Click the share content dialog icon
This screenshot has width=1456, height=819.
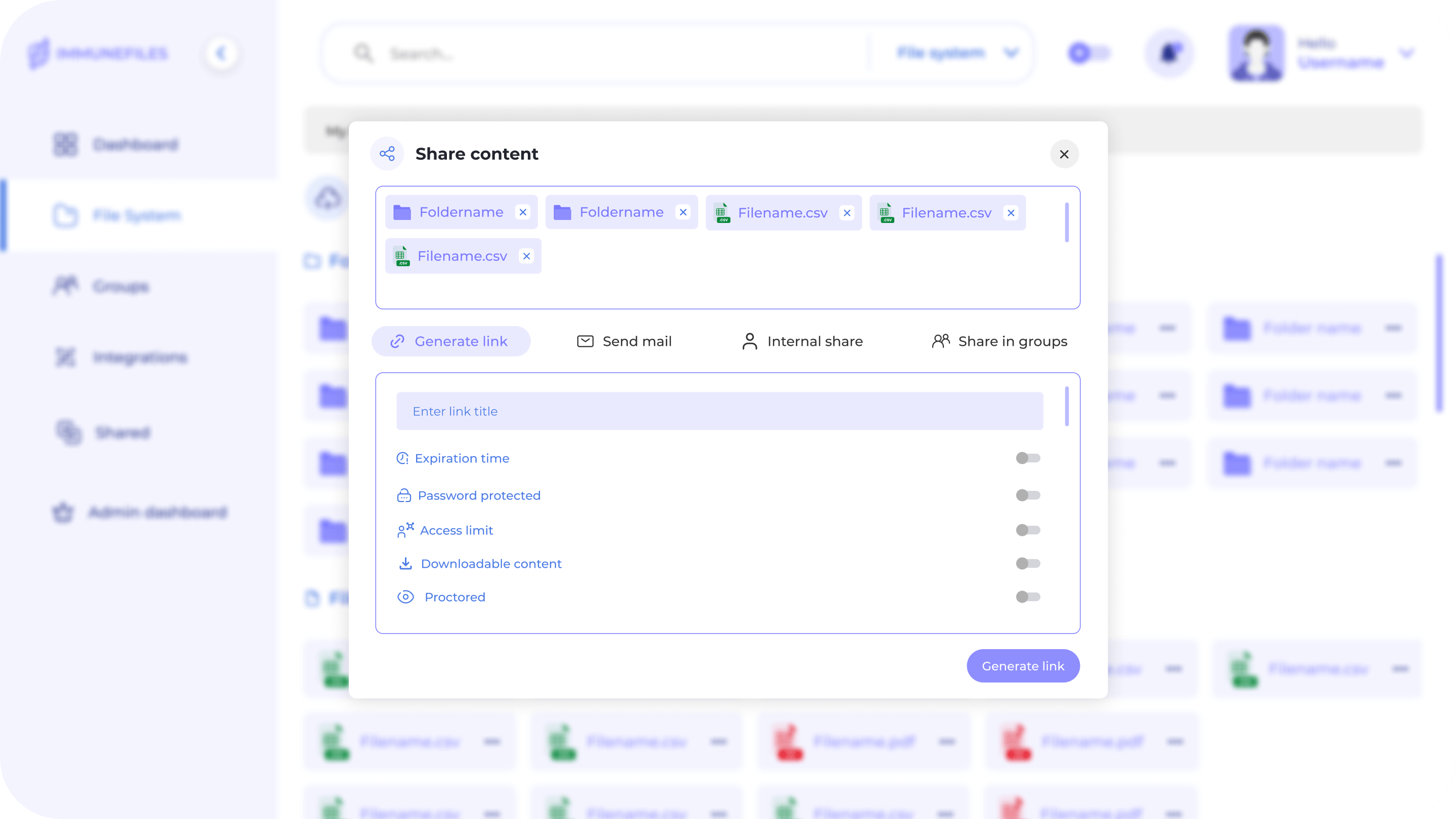click(x=387, y=153)
